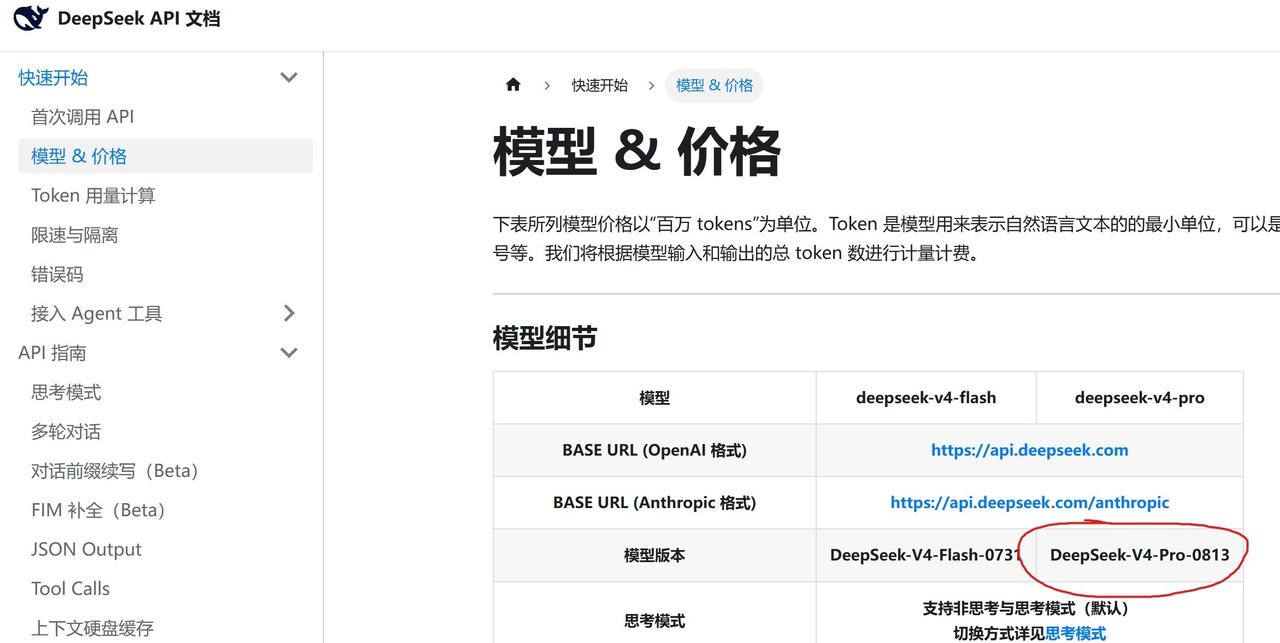Image resolution: width=1280 pixels, height=643 pixels.
Task: Open https://api.deepseek.com link
Action: (x=1029, y=450)
